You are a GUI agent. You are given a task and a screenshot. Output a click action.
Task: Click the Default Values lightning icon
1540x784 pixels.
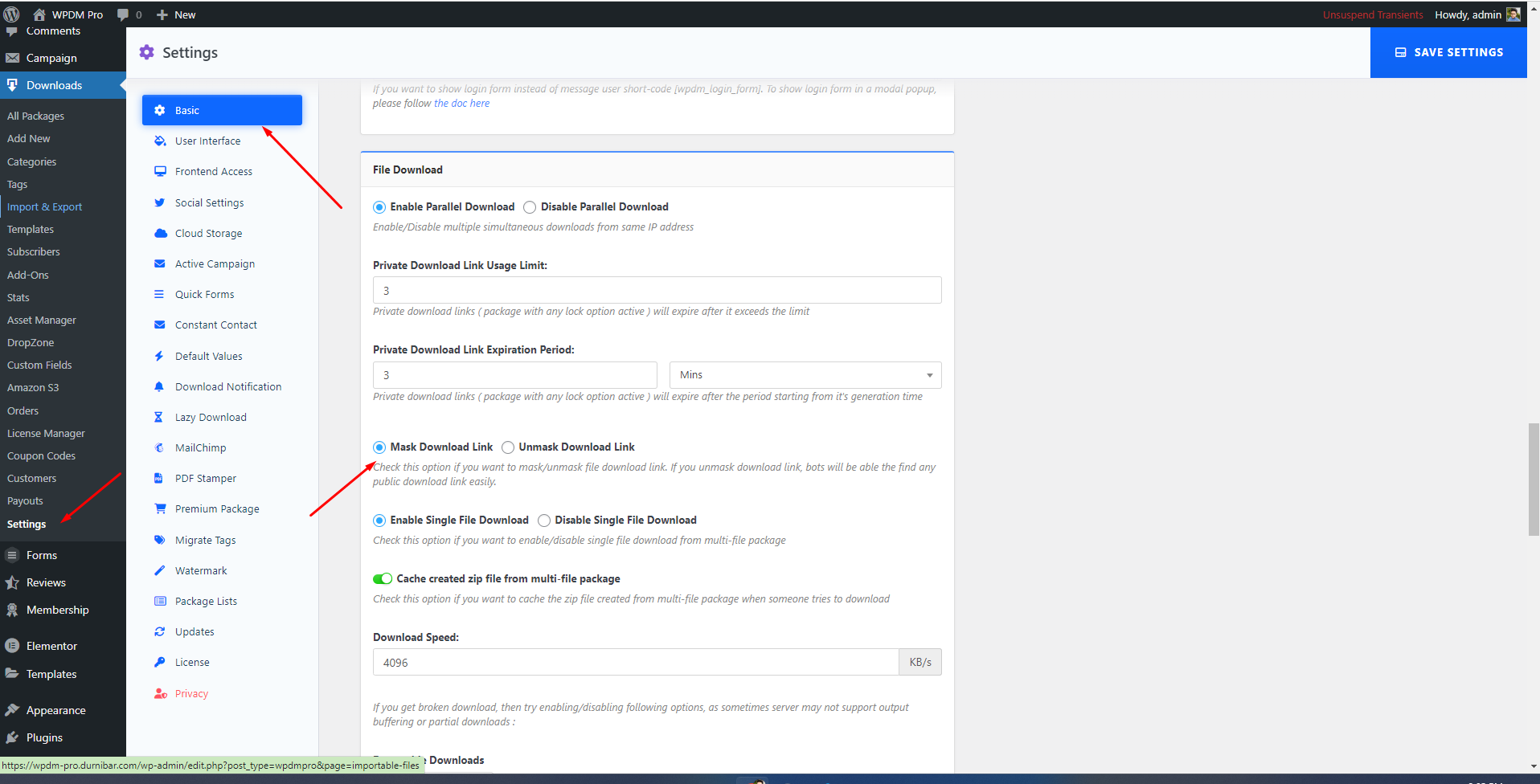tap(159, 356)
